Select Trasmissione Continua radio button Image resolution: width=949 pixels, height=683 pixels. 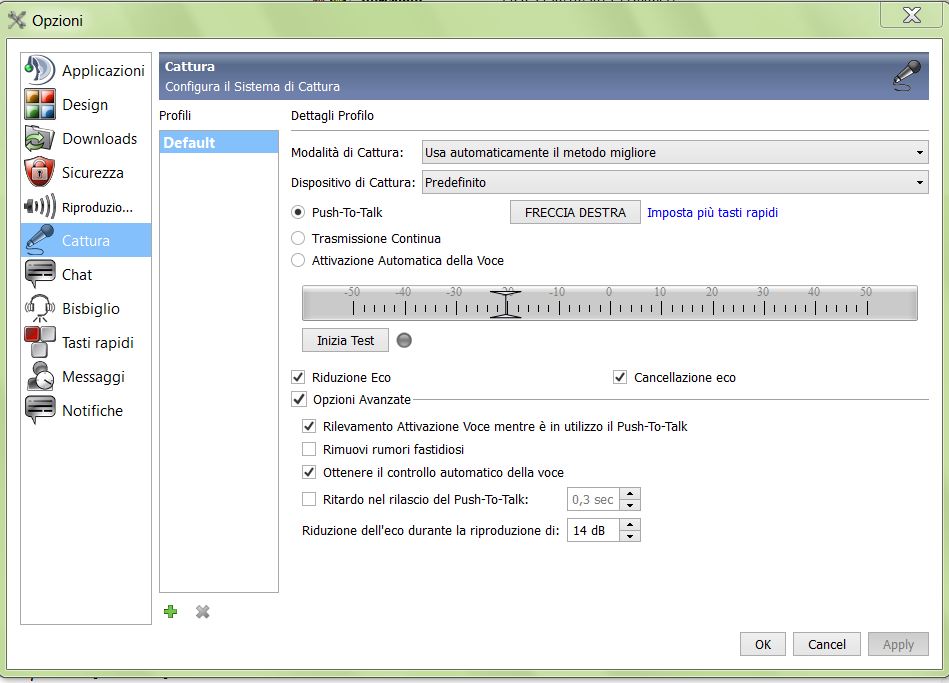click(298, 239)
